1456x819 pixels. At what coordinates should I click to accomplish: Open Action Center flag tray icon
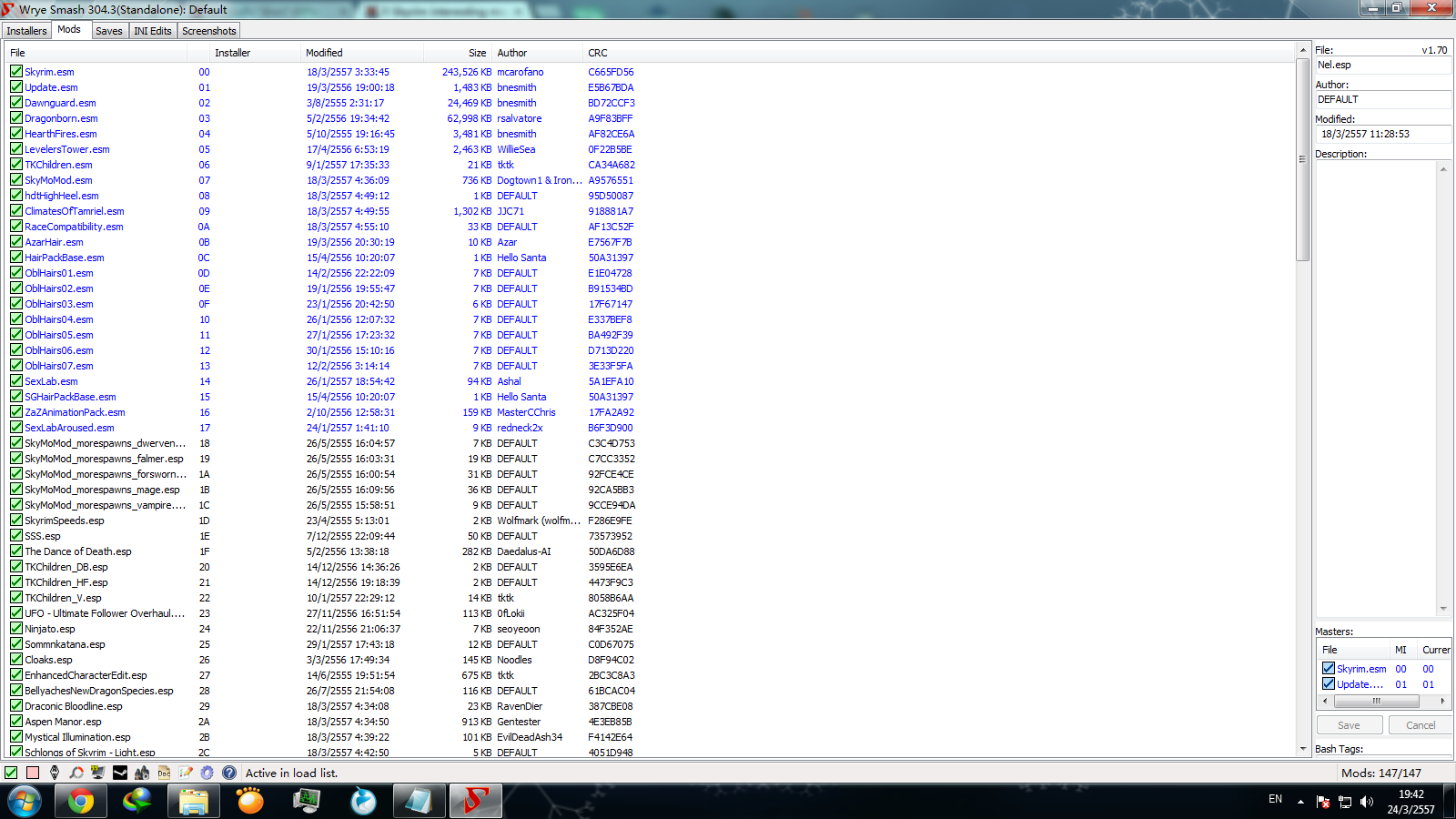[1323, 802]
